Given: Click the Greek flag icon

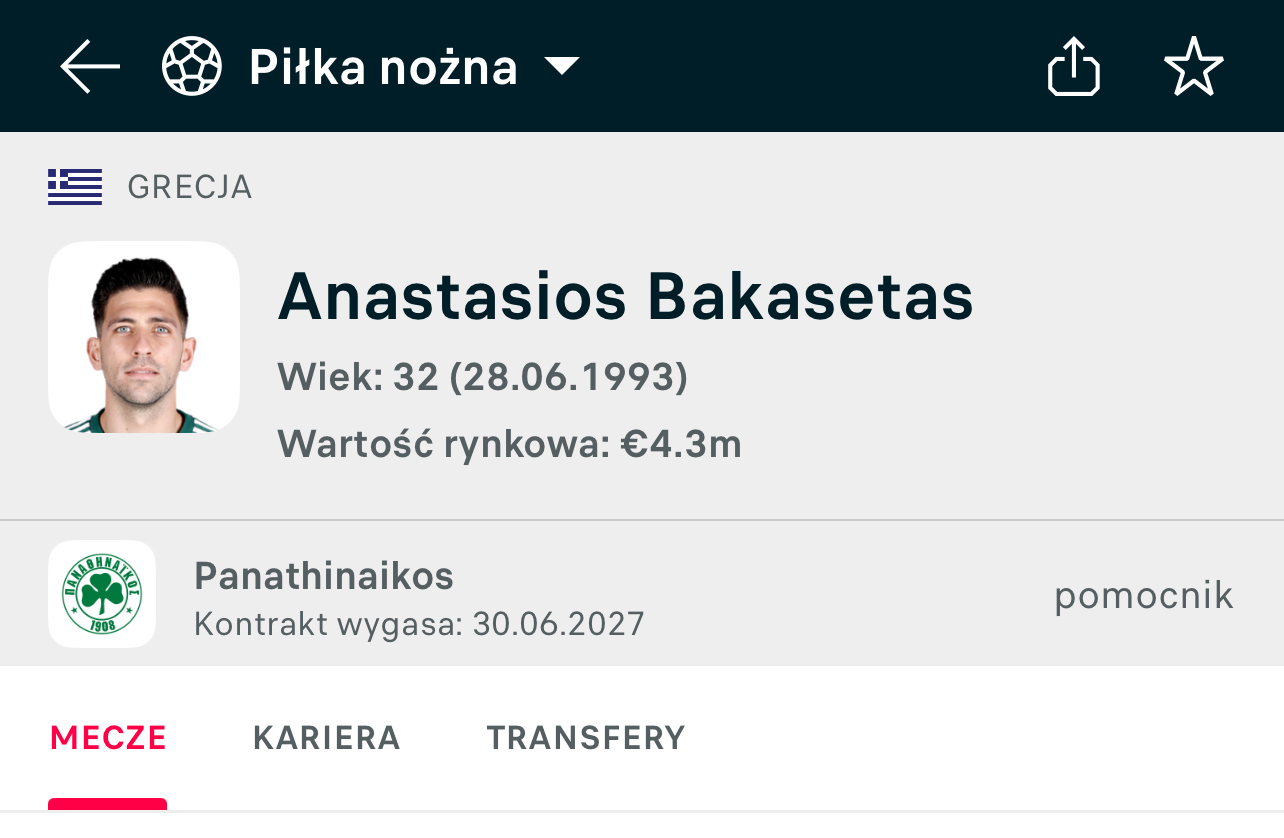Looking at the screenshot, I should 75,187.
